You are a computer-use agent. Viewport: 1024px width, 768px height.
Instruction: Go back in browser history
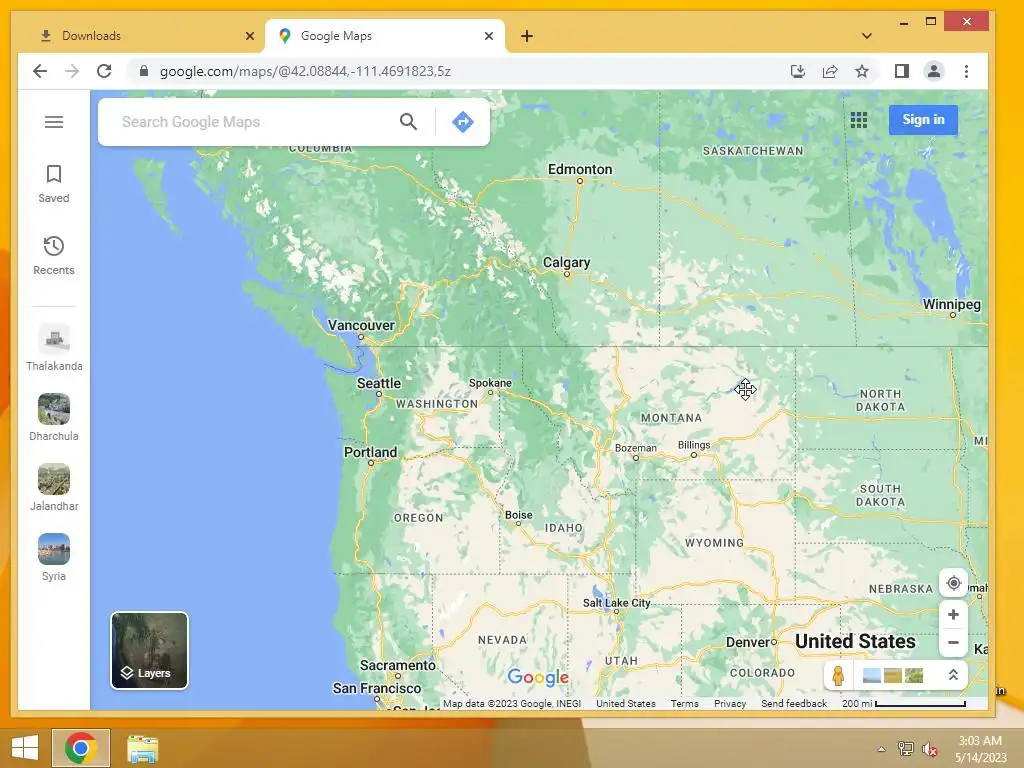[x=40, y=71]
